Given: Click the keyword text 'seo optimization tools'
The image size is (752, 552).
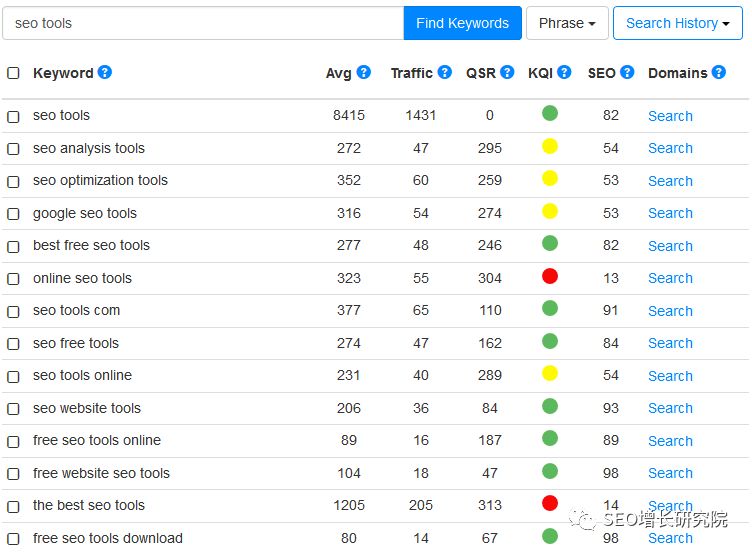Looking at the screenshot, I should [100, 180].
